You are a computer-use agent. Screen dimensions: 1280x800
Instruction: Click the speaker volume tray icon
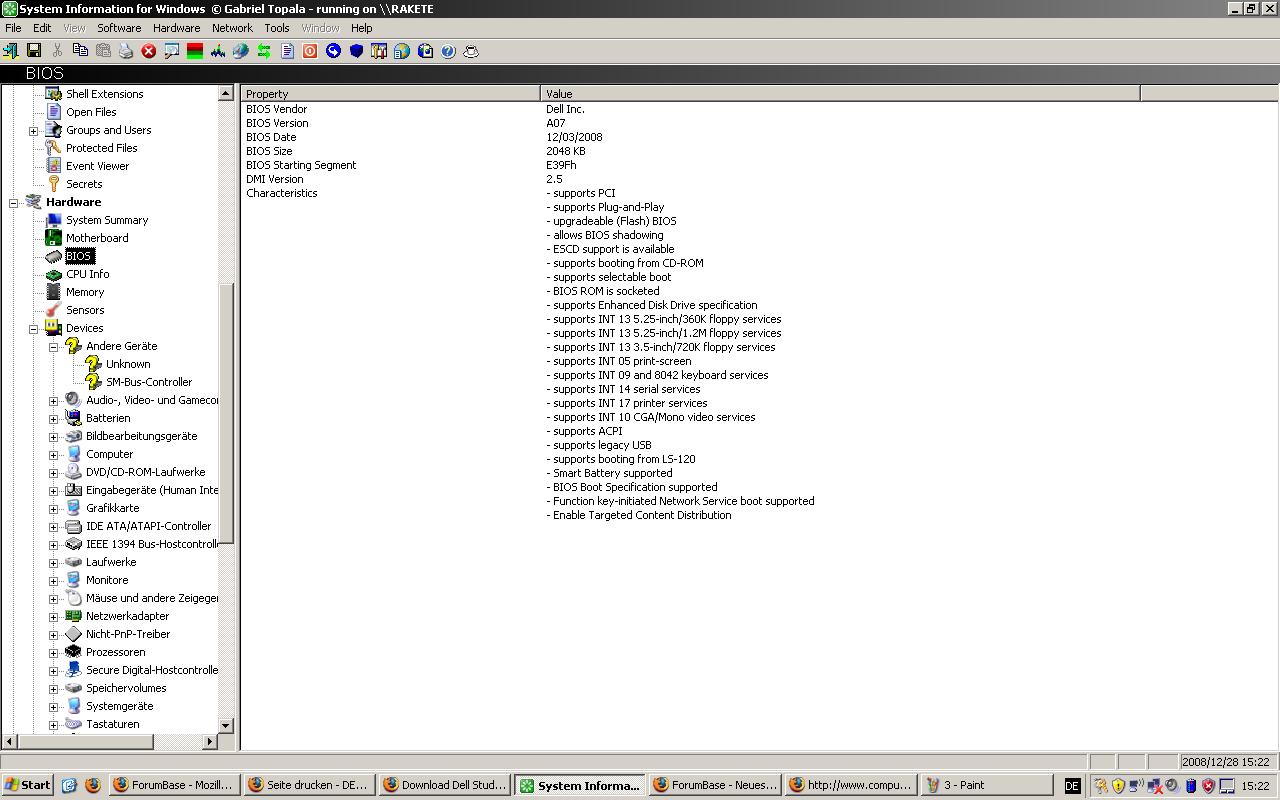(1172, 786)
